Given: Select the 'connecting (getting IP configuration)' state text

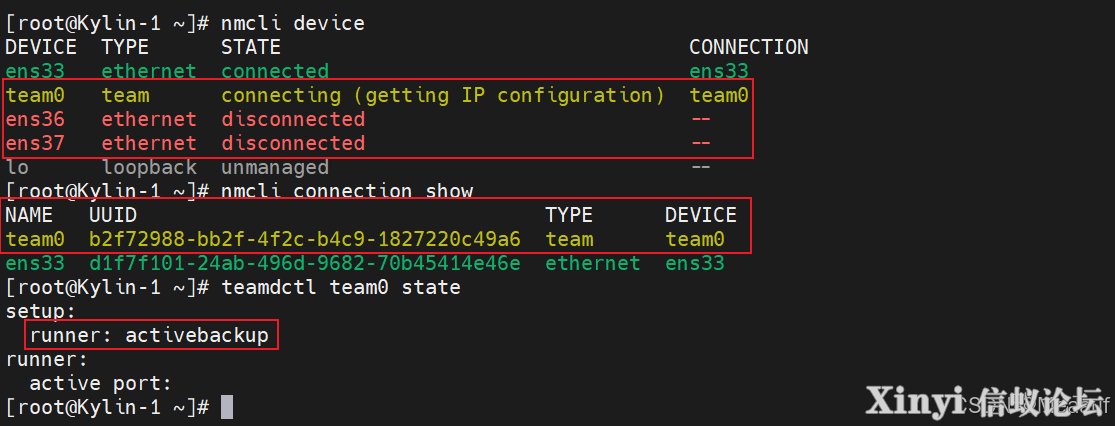Looking at the screenshot, I should pyautogui.click(x=442, y=95).
